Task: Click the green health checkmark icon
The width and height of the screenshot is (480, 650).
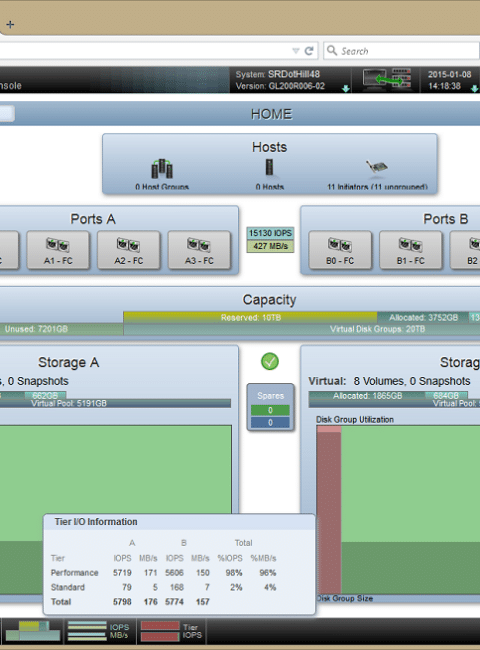Action: [x=270, y=361]
